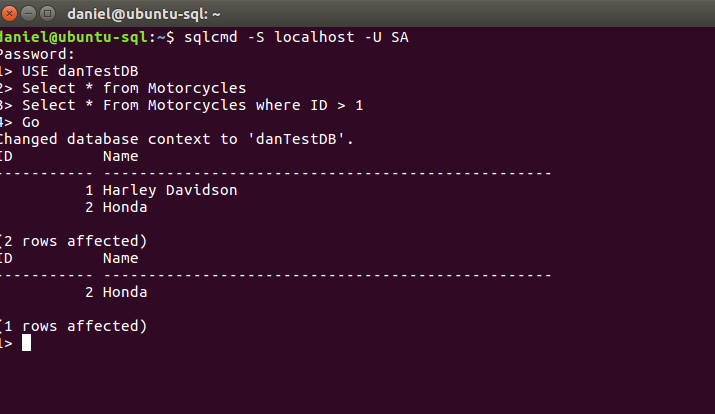Minimize the terminal window
Image resolution: width=715 pixels, height=414 pixels.
(x=29, y=14)
